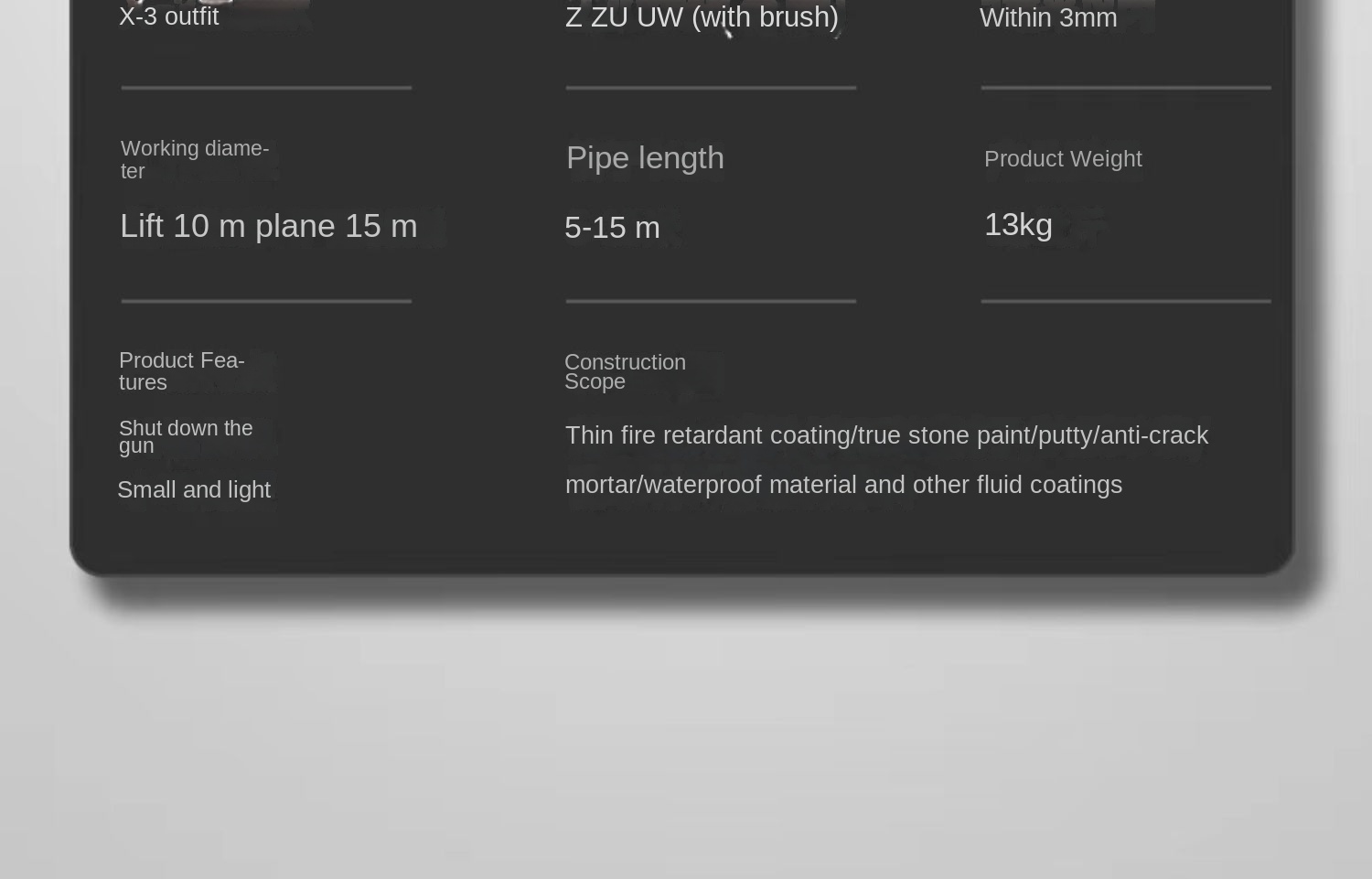Click the 'Small and light' feature
The height and width of the screenshot is (879, 1372).
pyautogui.click(x=194, y=489)
